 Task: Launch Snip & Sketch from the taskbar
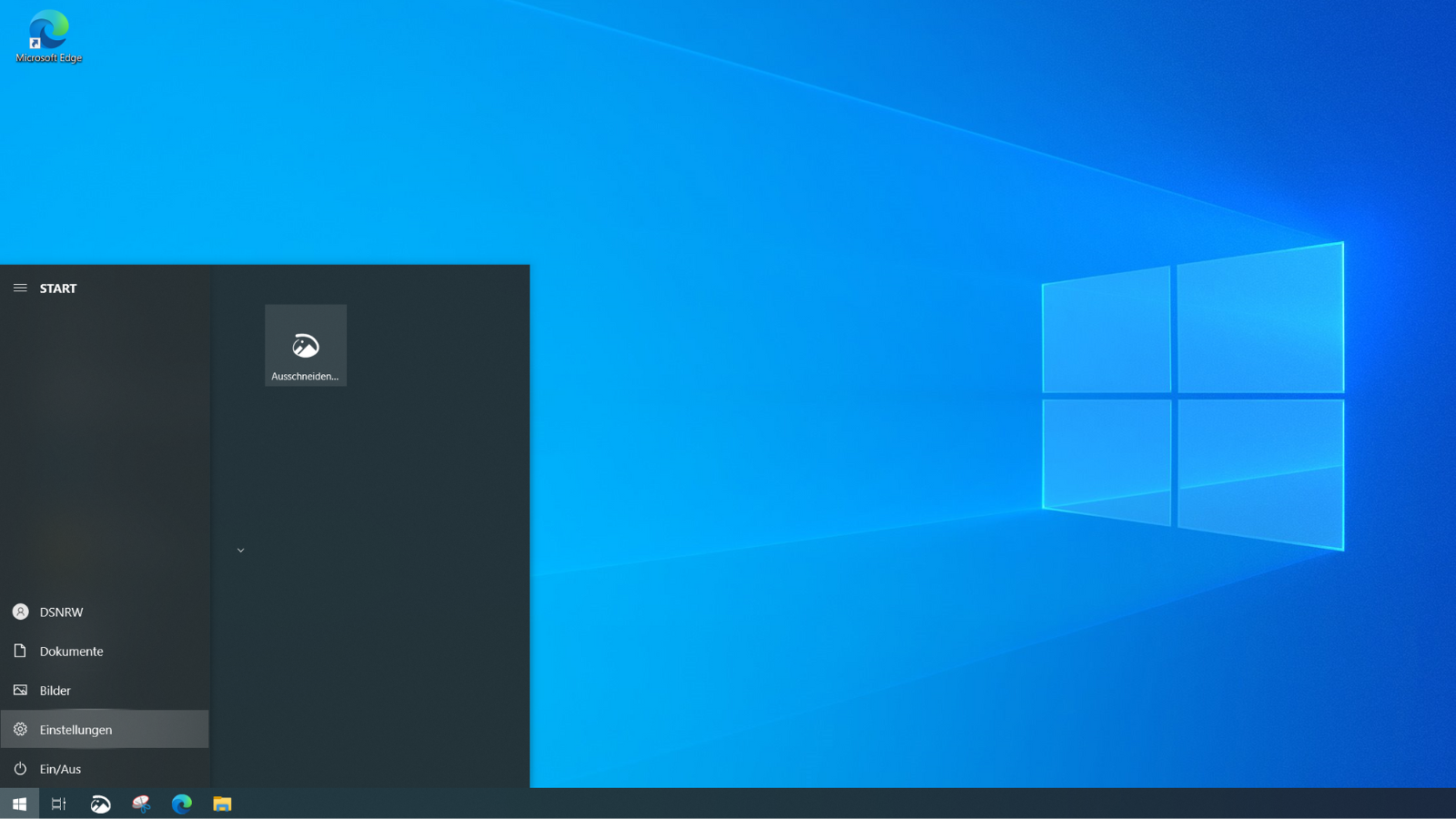(x=100, y=804)
